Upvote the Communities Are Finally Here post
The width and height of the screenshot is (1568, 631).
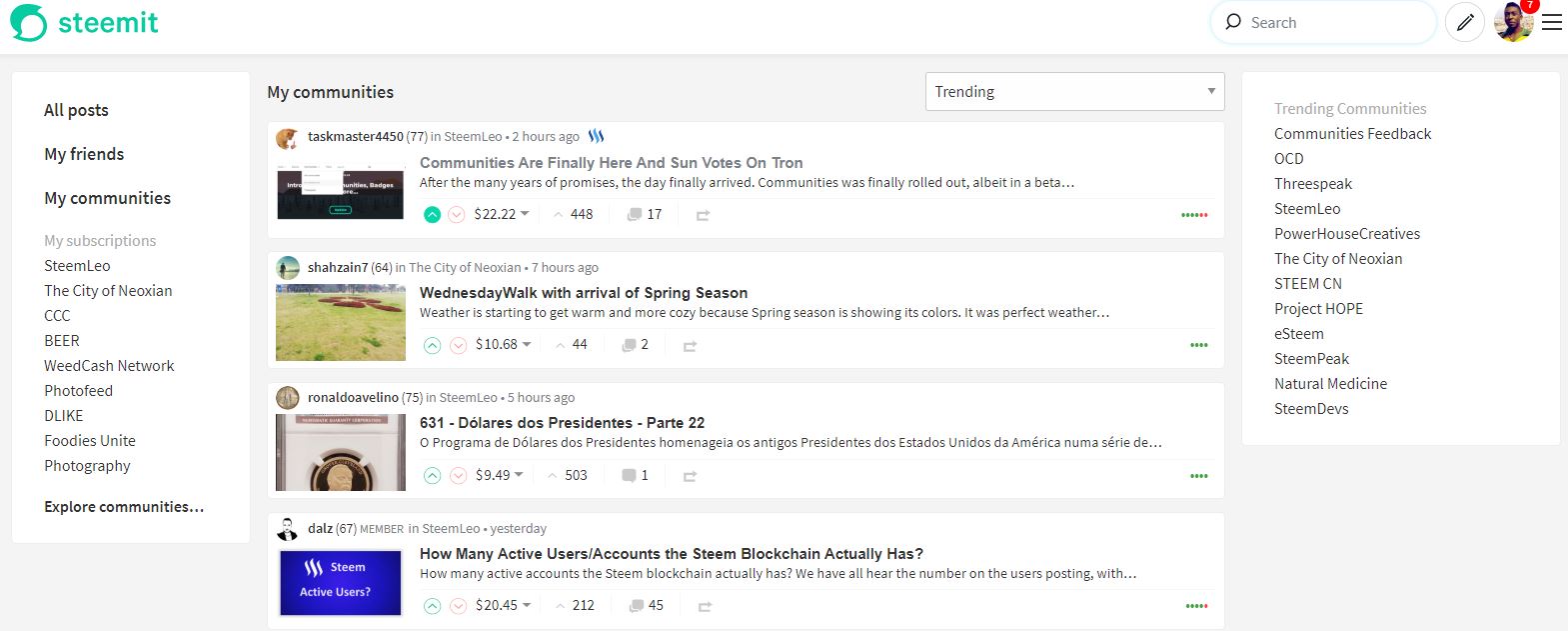(x=432, y=215)
